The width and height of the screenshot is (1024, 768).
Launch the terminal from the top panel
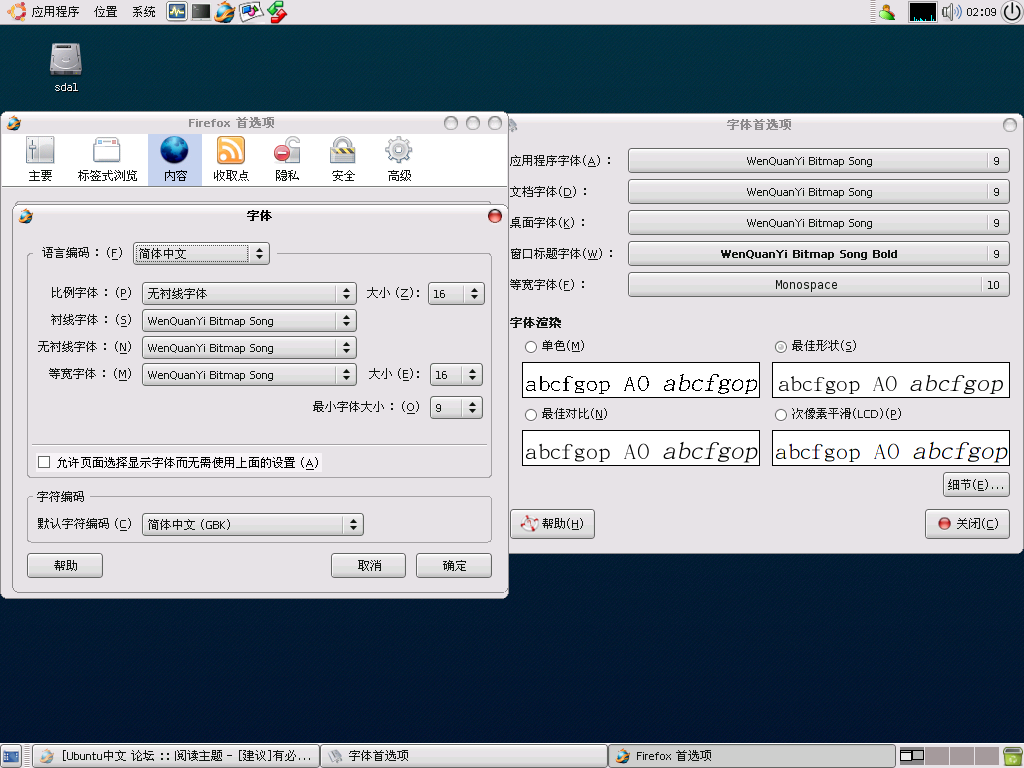point(200,12)
